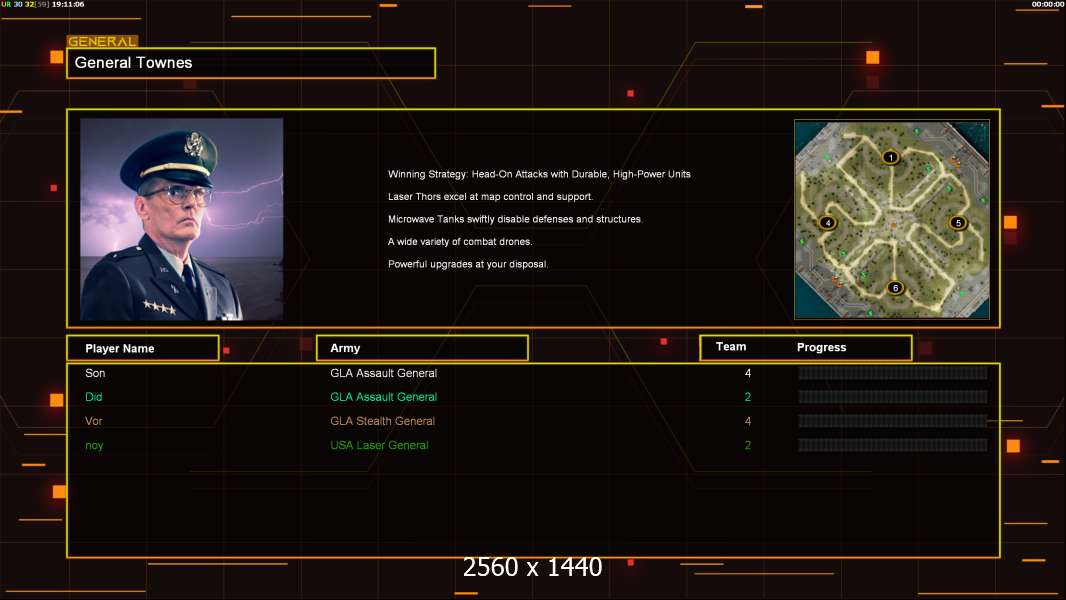Viewport: 1066px width, 600px height.
Task: Click the Player Name column header
Action: pos(143,348)
